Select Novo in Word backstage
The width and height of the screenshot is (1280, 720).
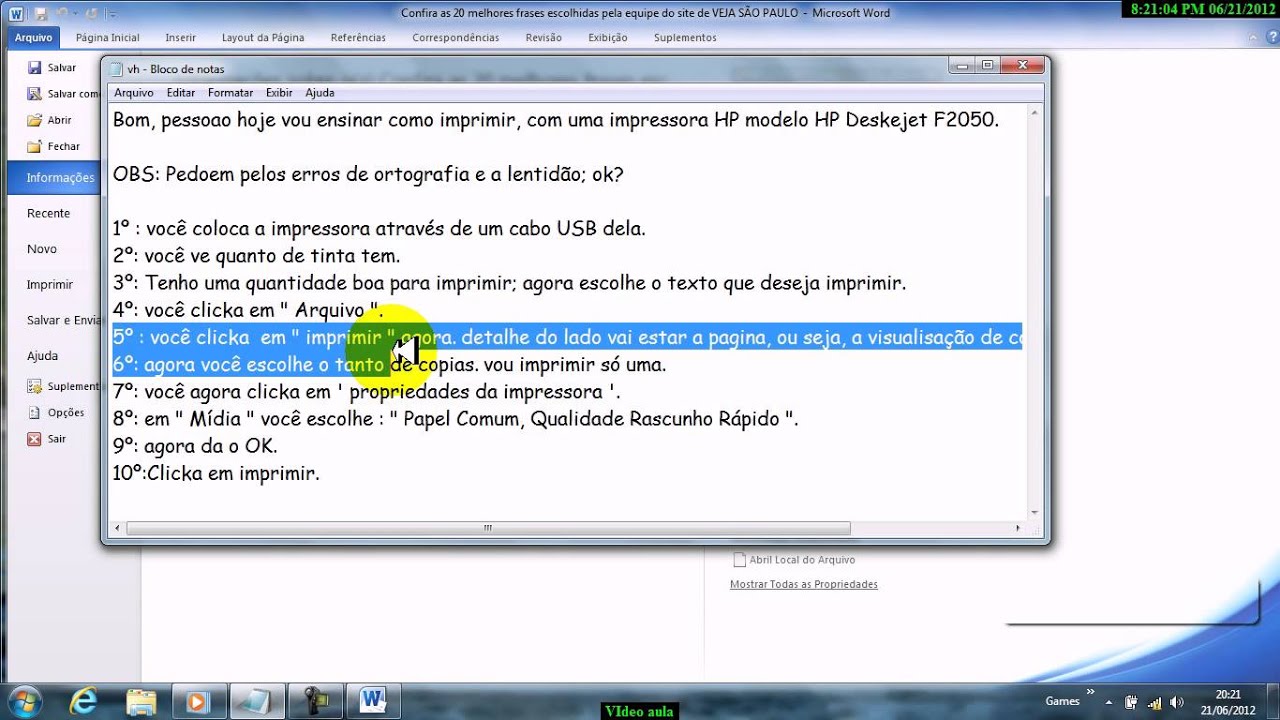(42, 249)
